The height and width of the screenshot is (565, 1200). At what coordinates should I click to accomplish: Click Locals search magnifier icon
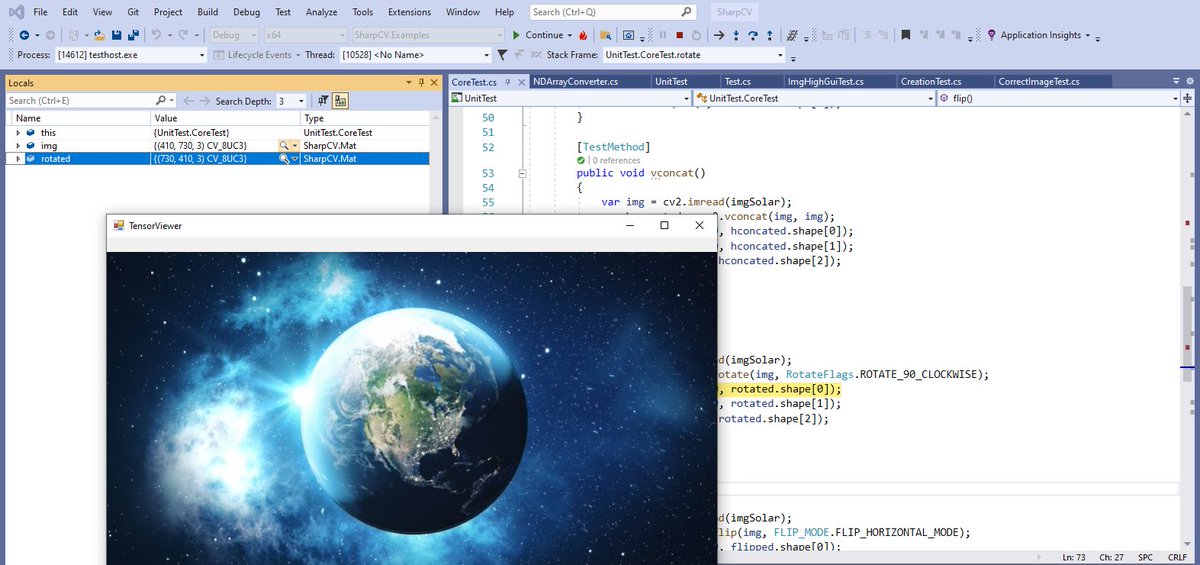pyautogui.click(x=161, y=101)
